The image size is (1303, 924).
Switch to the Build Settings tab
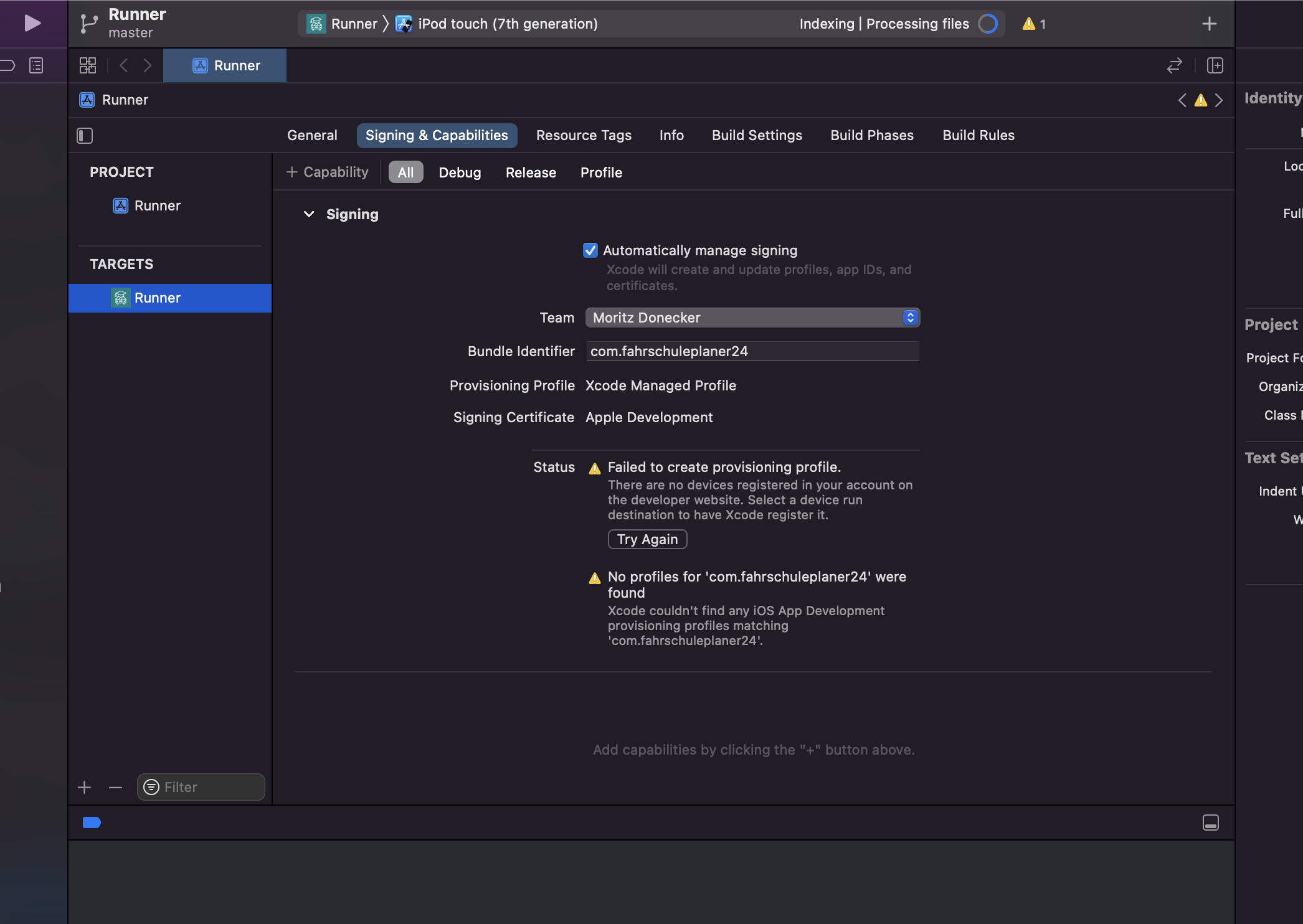756,135
